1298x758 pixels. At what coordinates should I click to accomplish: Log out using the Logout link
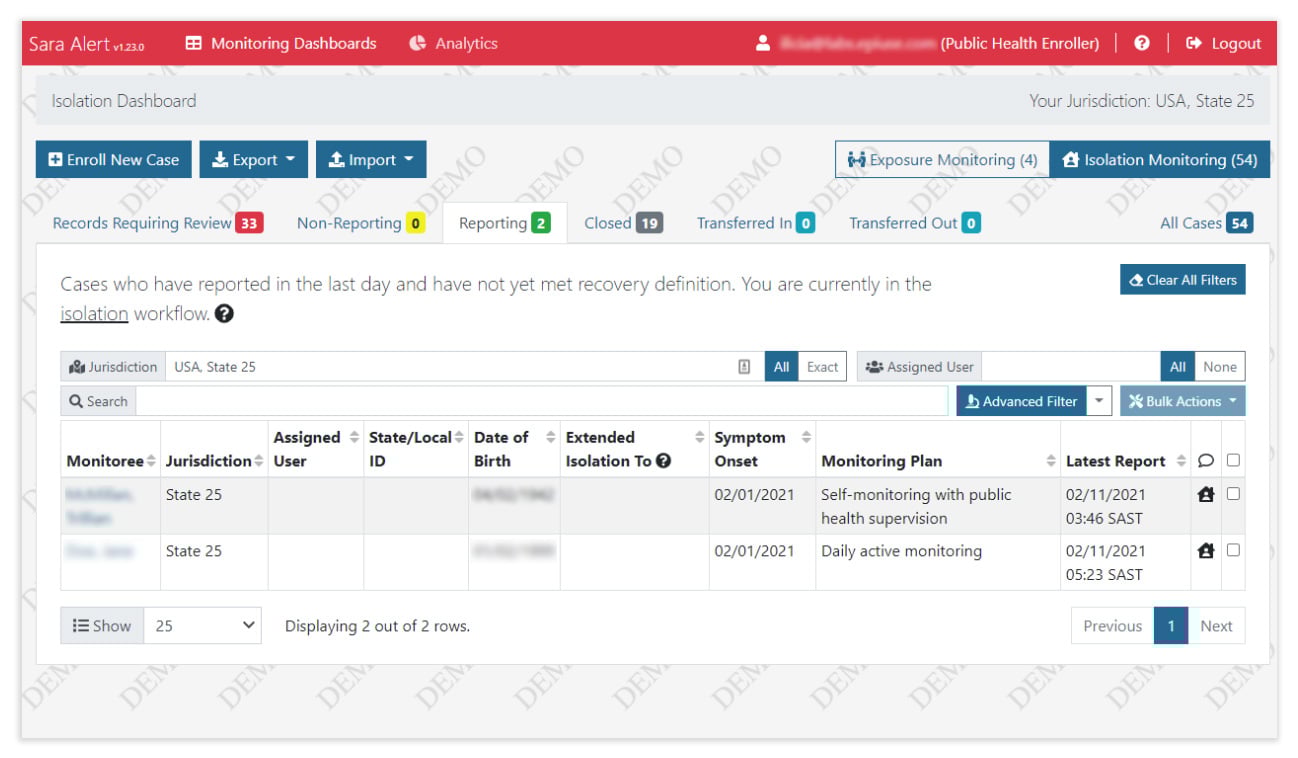1224,43
